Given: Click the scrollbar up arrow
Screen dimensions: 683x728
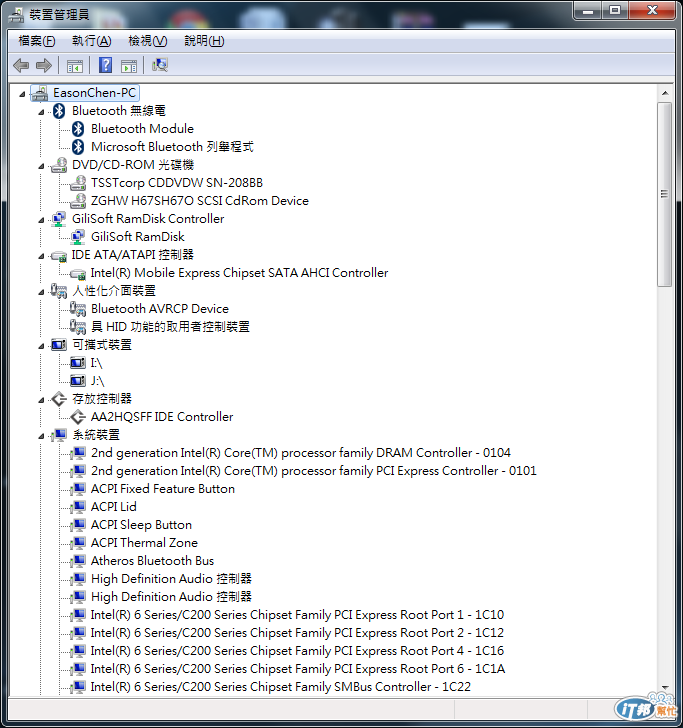Looking at the screenshot, I should [x=665, y=93].
